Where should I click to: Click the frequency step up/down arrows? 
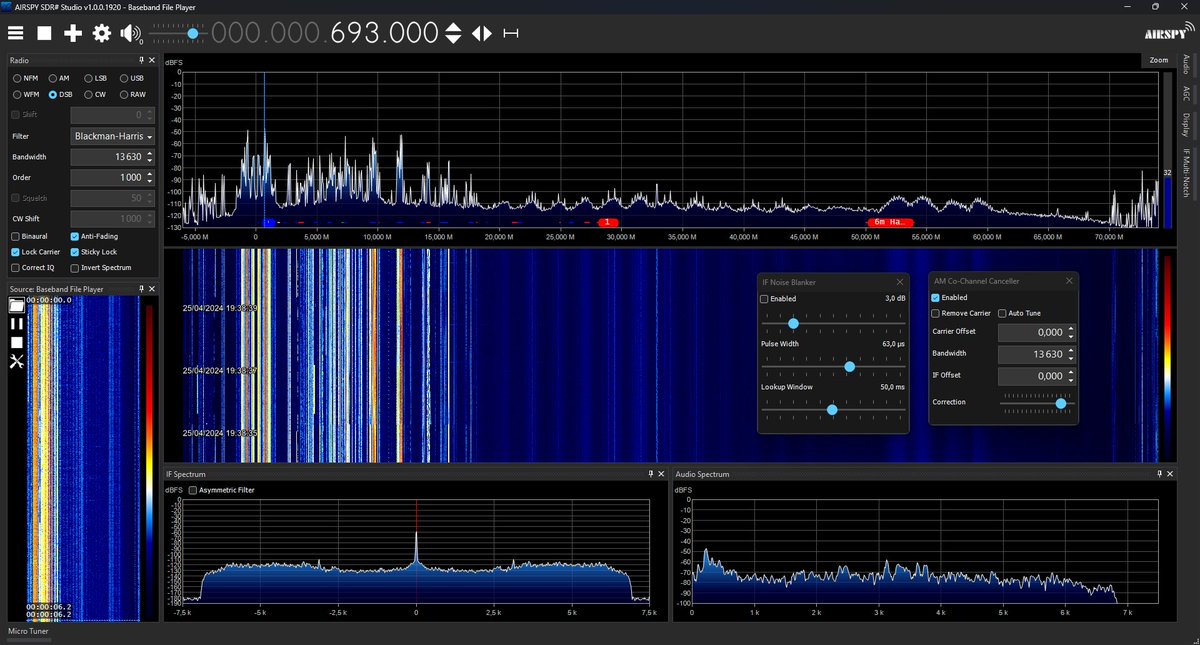[x=453, y=33]
